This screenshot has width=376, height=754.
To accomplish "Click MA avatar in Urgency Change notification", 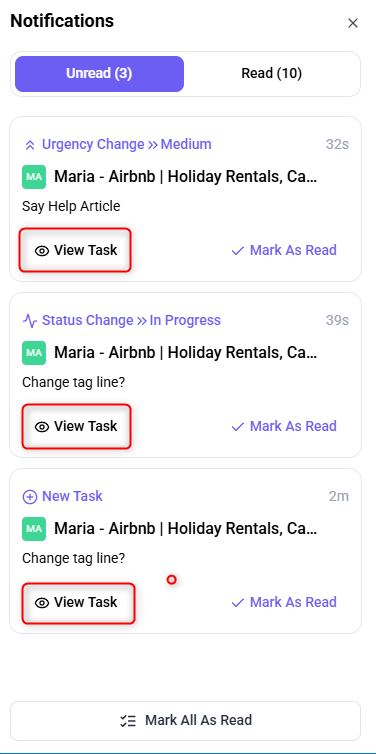I will [x=34, y=177].
